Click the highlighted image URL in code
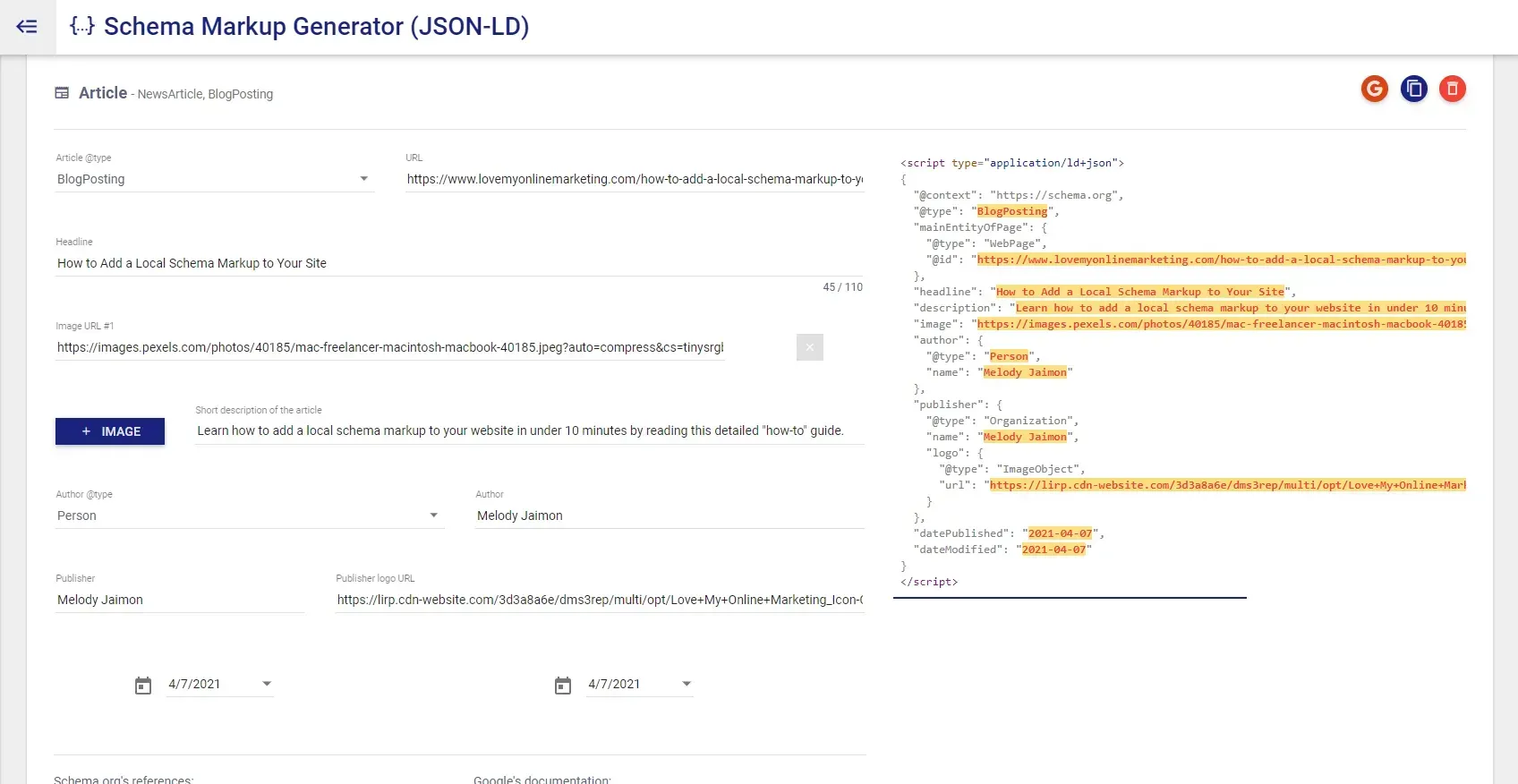This screenshot has width=1518, height=784. click(1221, 324)
